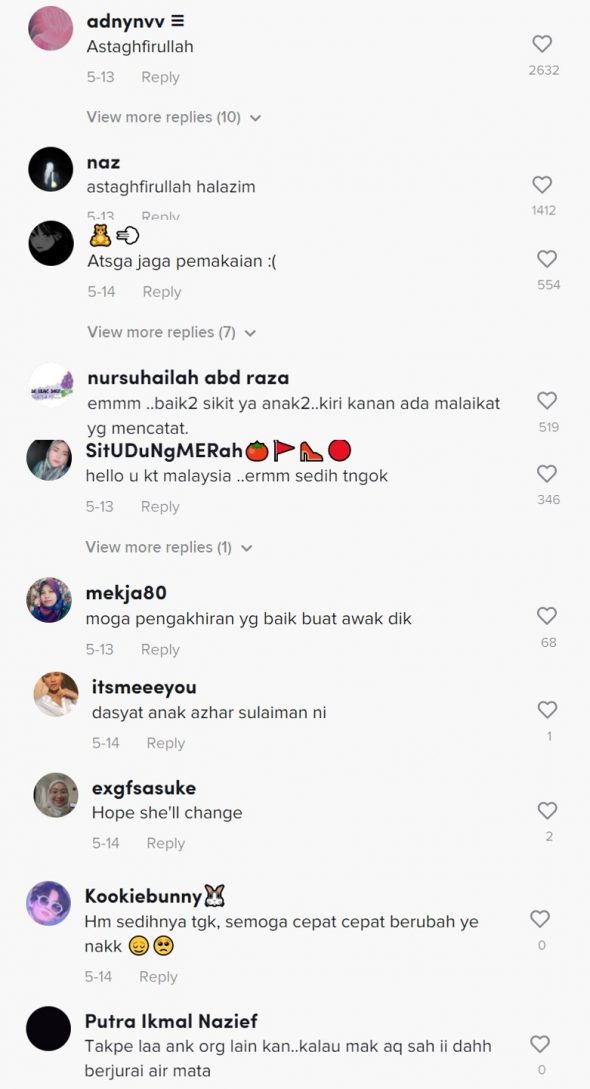Heart mekja80's comment
The width and height of the screenshot is (590, 1089).
547,616
